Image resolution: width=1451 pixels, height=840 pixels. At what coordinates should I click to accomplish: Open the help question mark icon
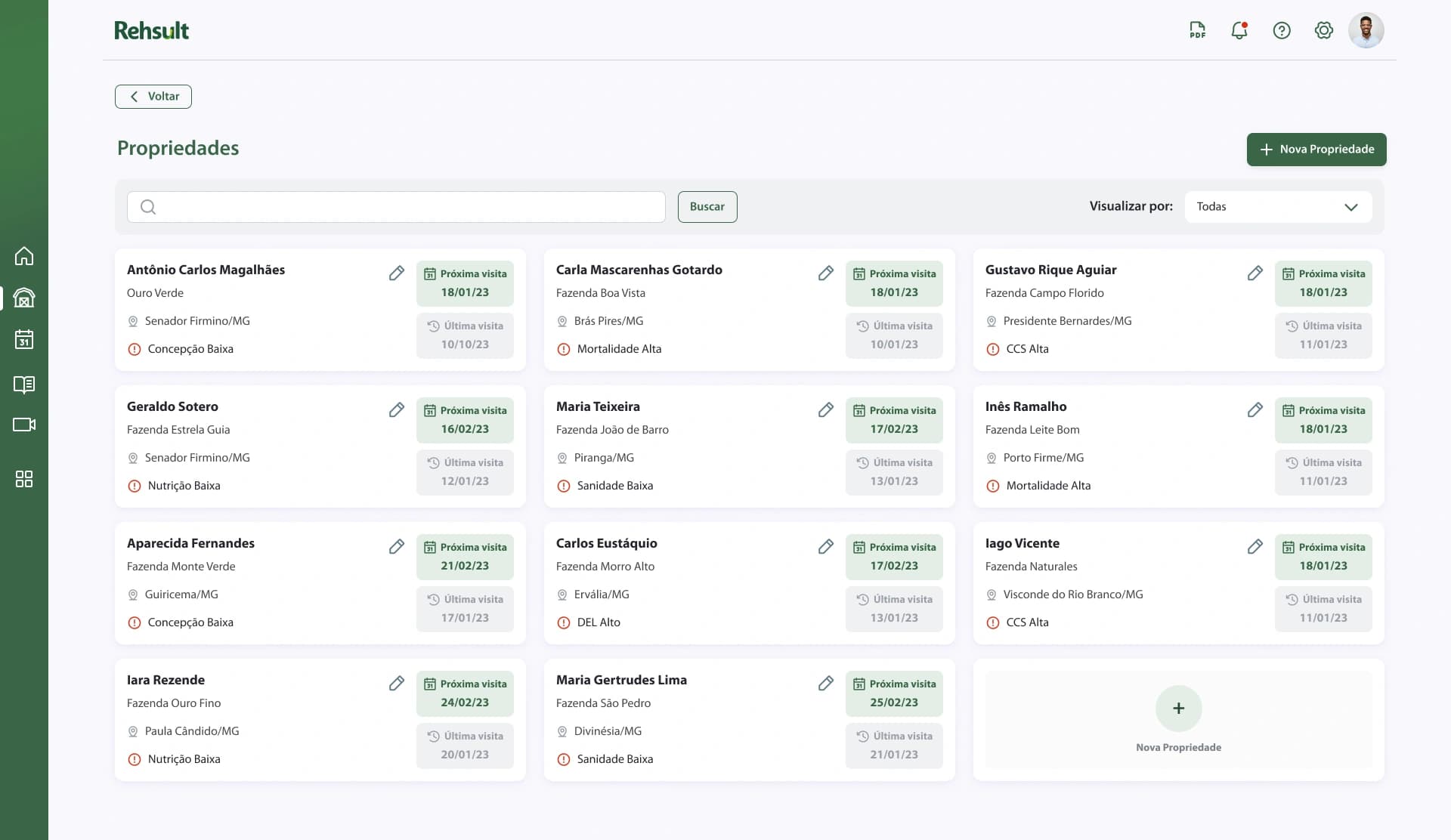pyautogui.click(x=1282, y=30)
